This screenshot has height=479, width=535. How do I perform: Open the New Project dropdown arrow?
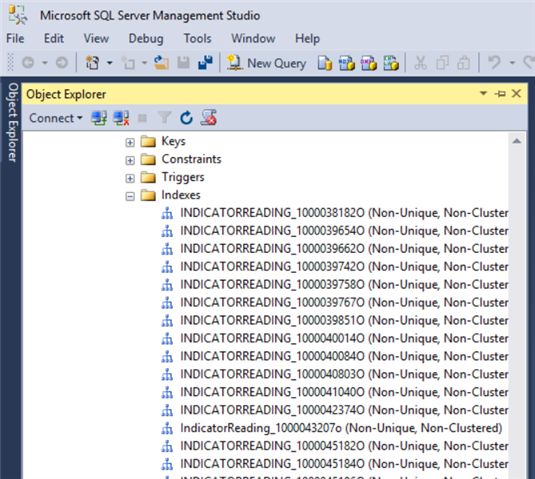[x=110, y=63]
